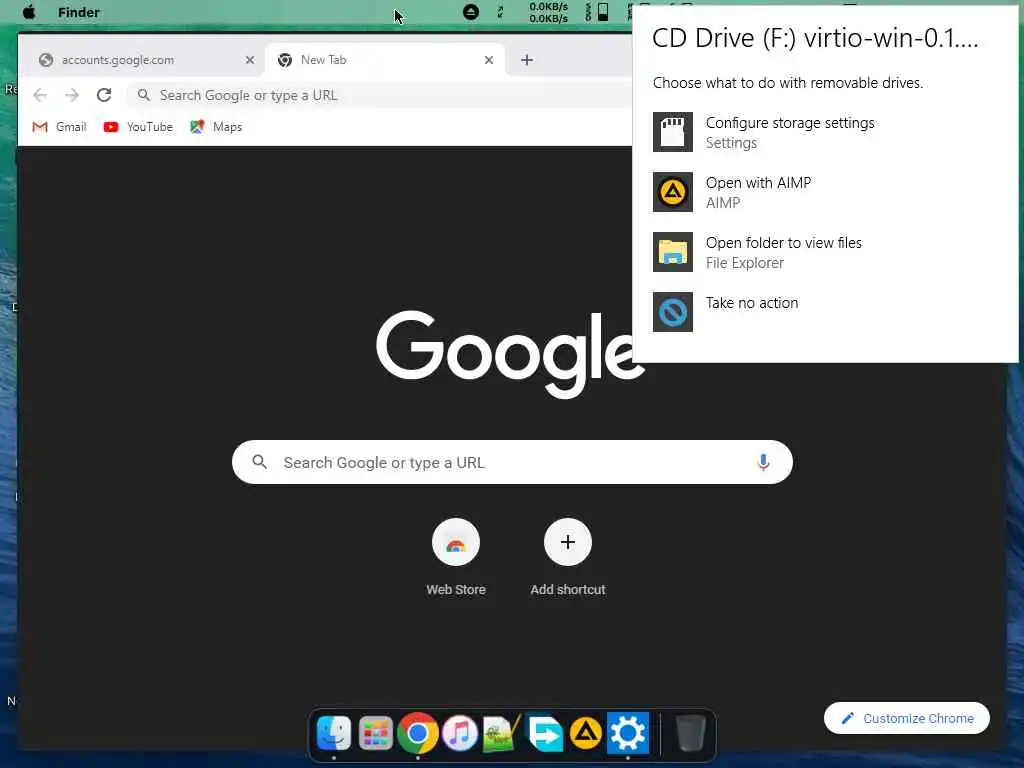
Task: Click the Google logo
Action: point(511,354)
